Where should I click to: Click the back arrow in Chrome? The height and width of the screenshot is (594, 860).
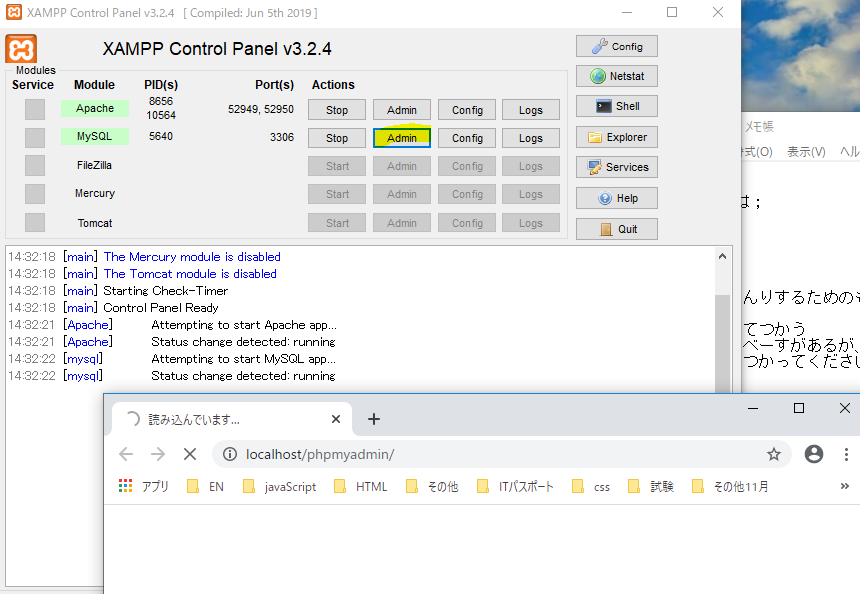(126, 454)
